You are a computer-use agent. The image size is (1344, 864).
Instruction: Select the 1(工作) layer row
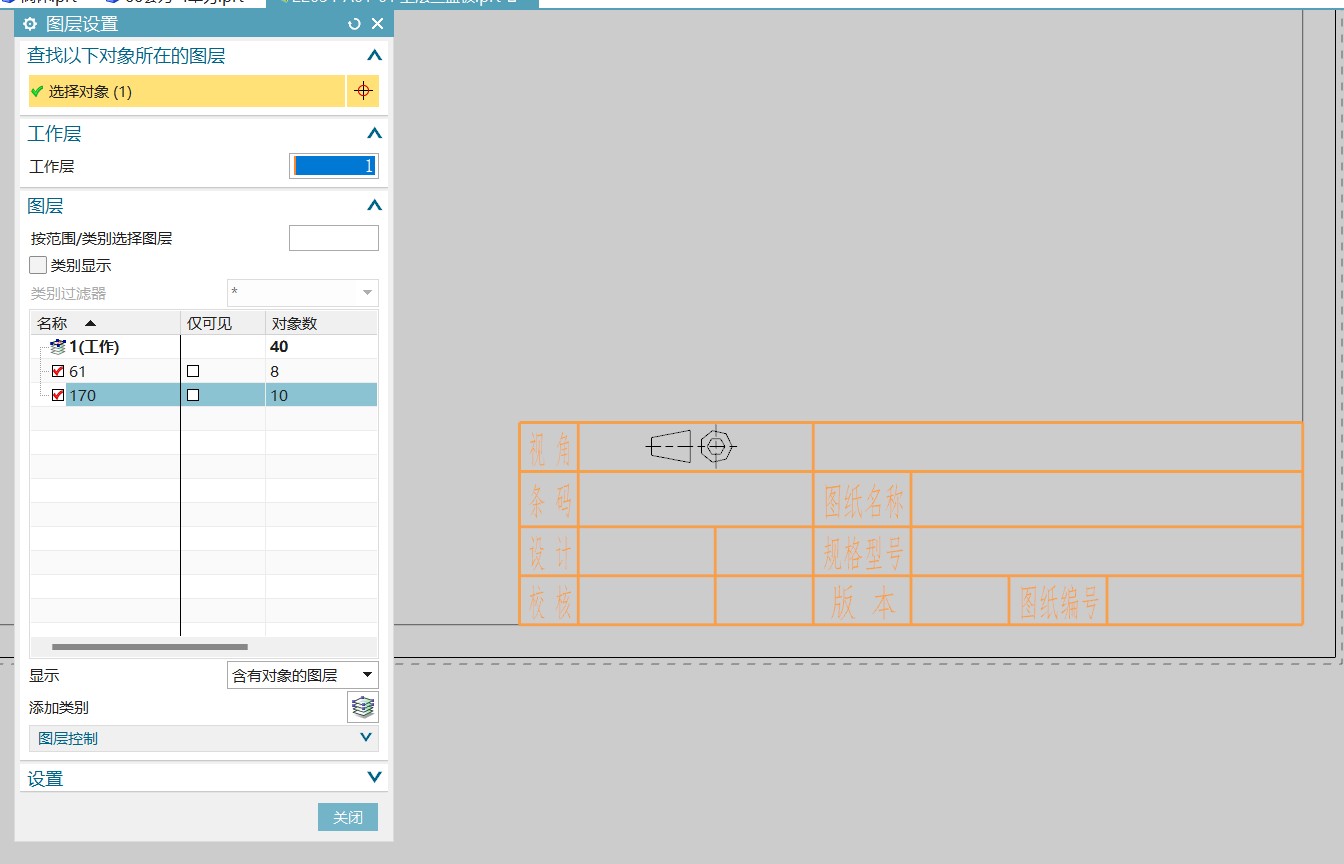pos(204,347)
